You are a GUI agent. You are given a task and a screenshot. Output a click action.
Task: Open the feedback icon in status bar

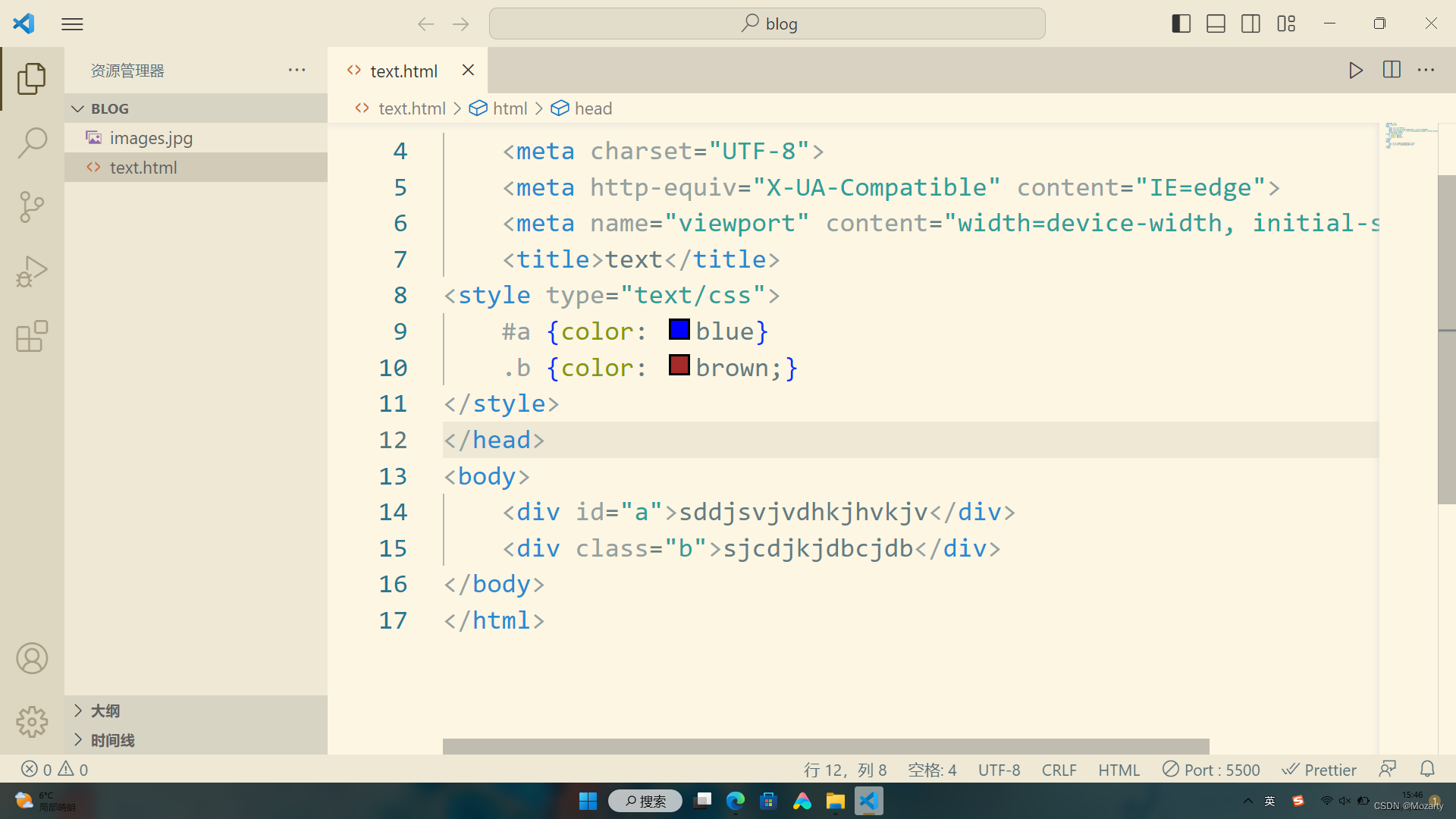click(x=1387, y=770)
